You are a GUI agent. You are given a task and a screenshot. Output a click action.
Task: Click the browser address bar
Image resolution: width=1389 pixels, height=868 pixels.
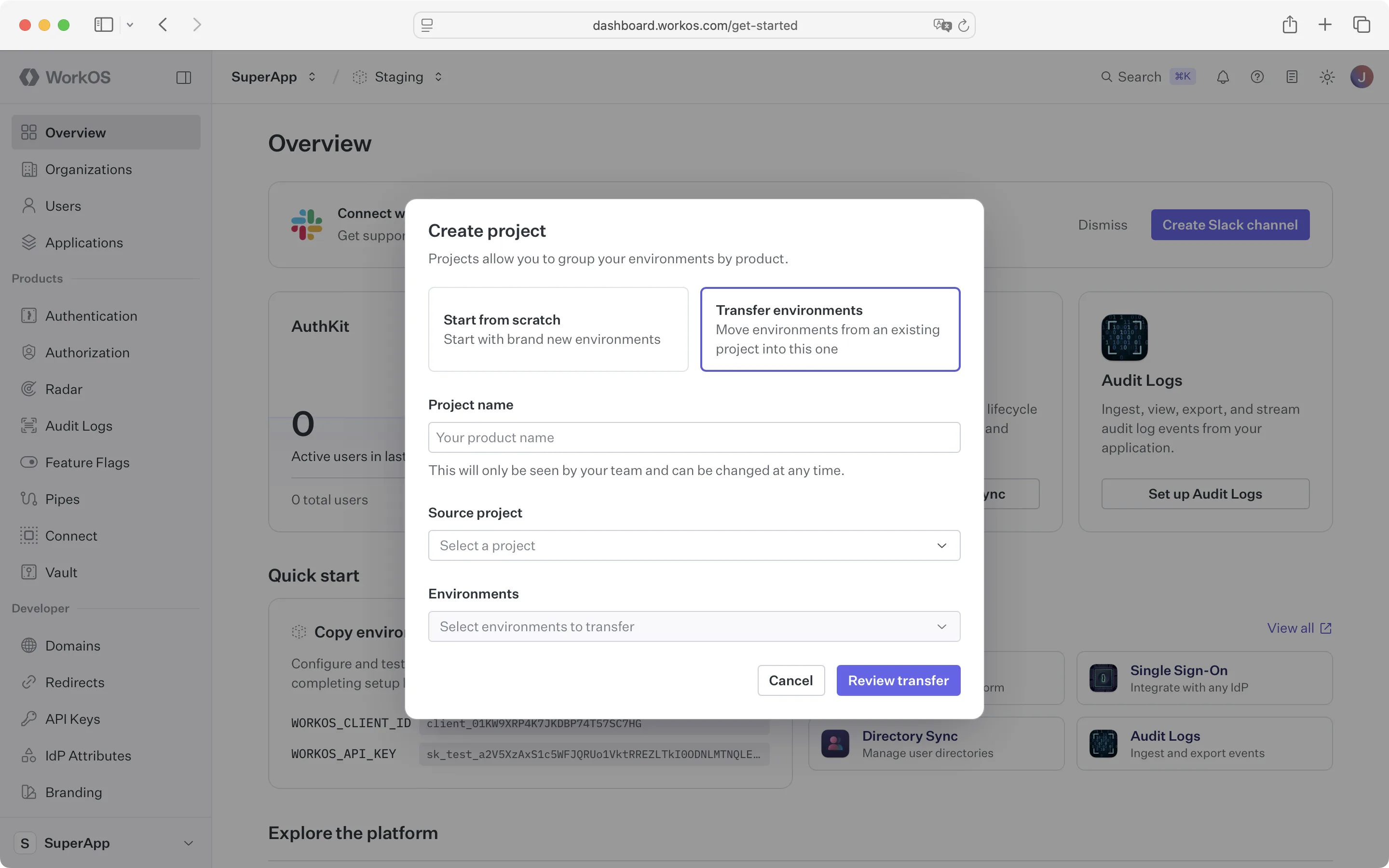[694, 25]
